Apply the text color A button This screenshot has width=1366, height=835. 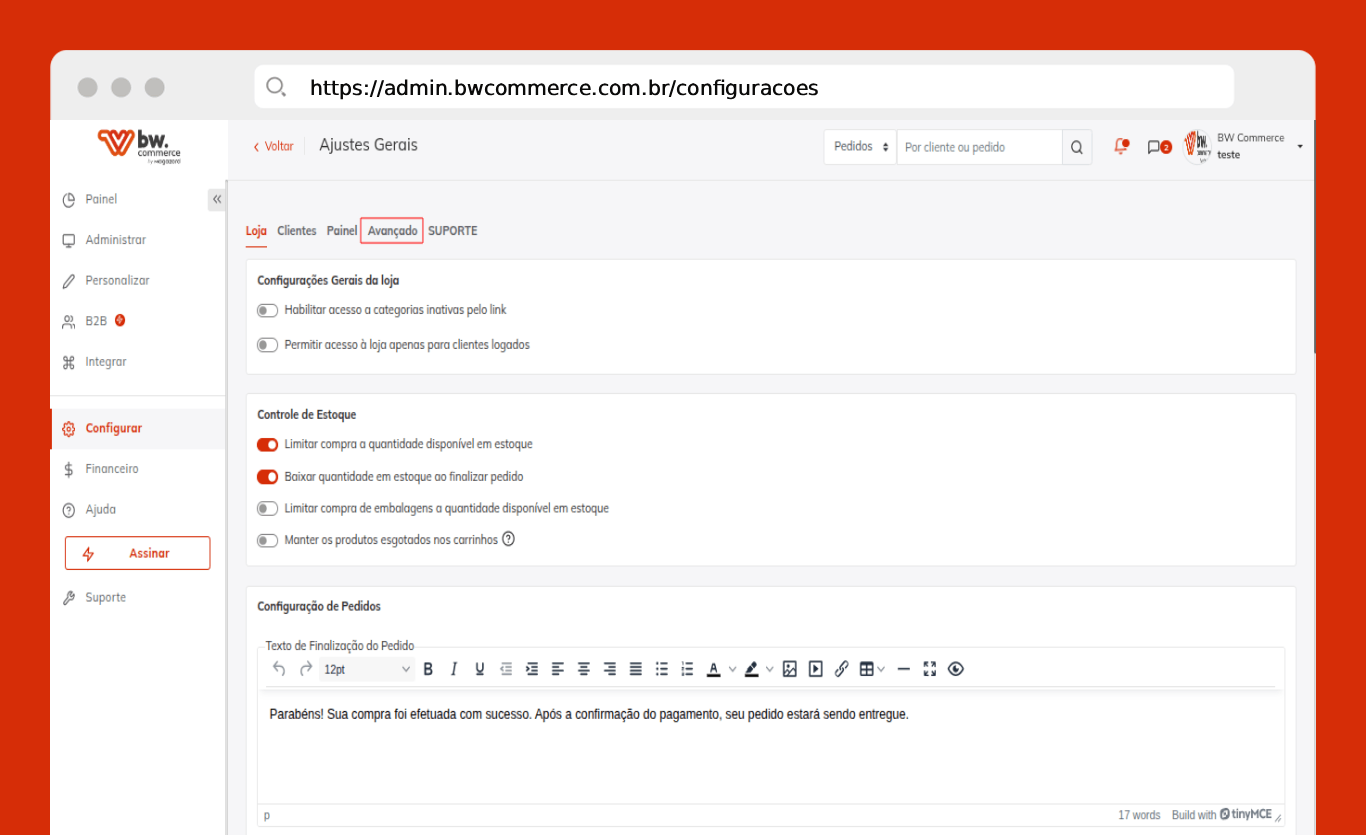coord(714,669)
